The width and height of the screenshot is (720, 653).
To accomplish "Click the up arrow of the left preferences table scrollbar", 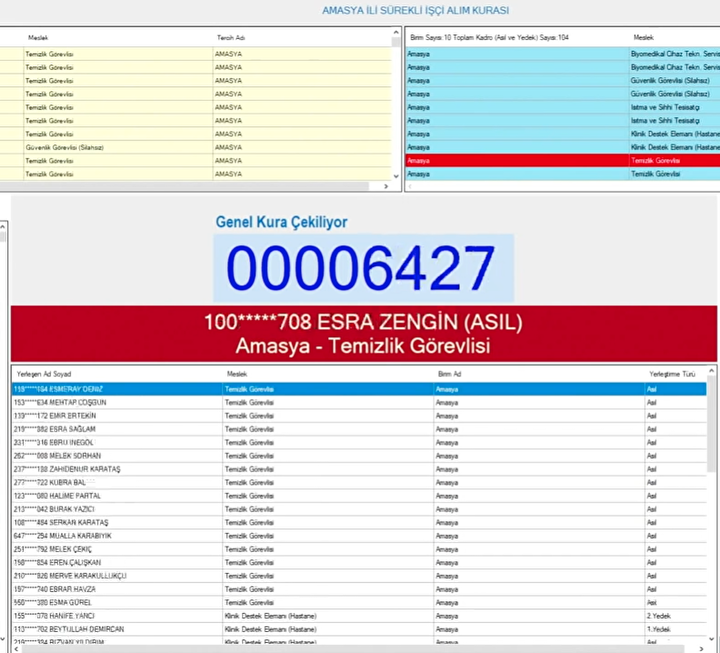I will [396, 32].
